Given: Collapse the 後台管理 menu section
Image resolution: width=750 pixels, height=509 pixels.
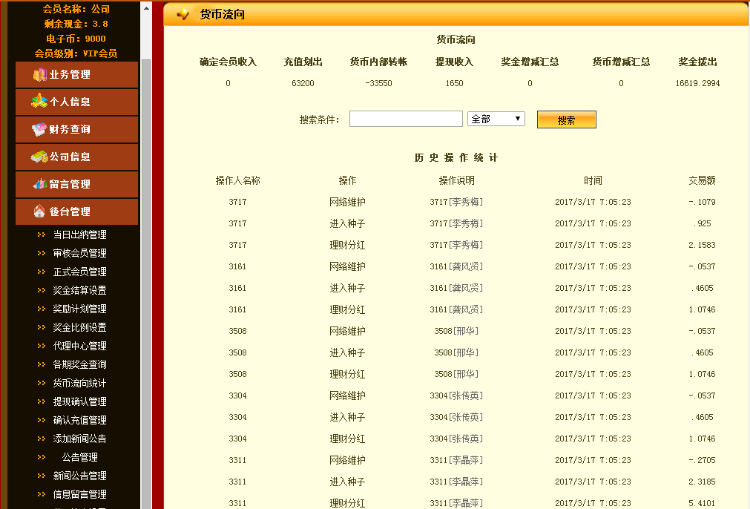Looking at the screenshot, I should click(77, 211).
